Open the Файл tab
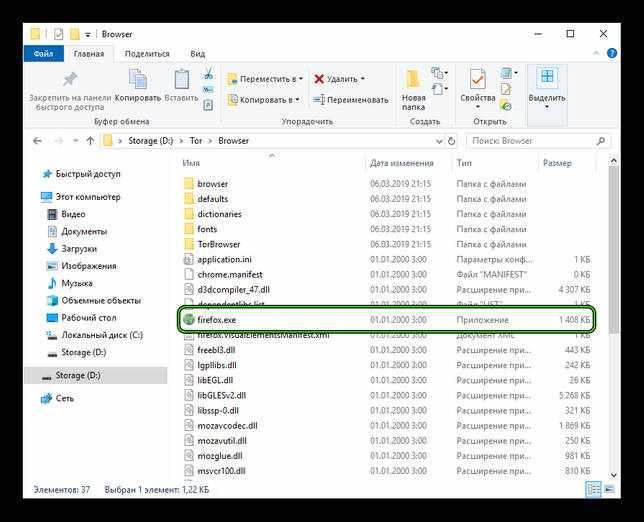This screenshot has width=644, height=522. coord(44,54)
